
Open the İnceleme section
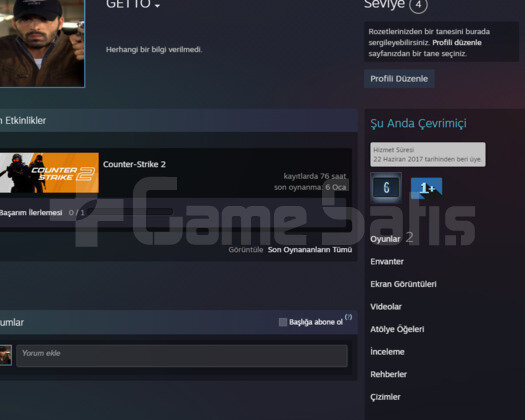387,352
